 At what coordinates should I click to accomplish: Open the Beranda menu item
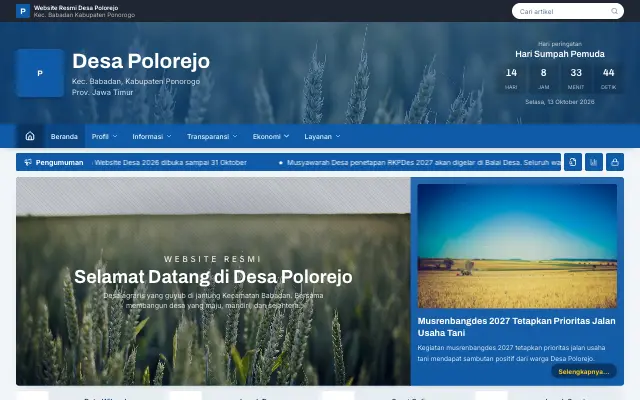pos(64,136)
